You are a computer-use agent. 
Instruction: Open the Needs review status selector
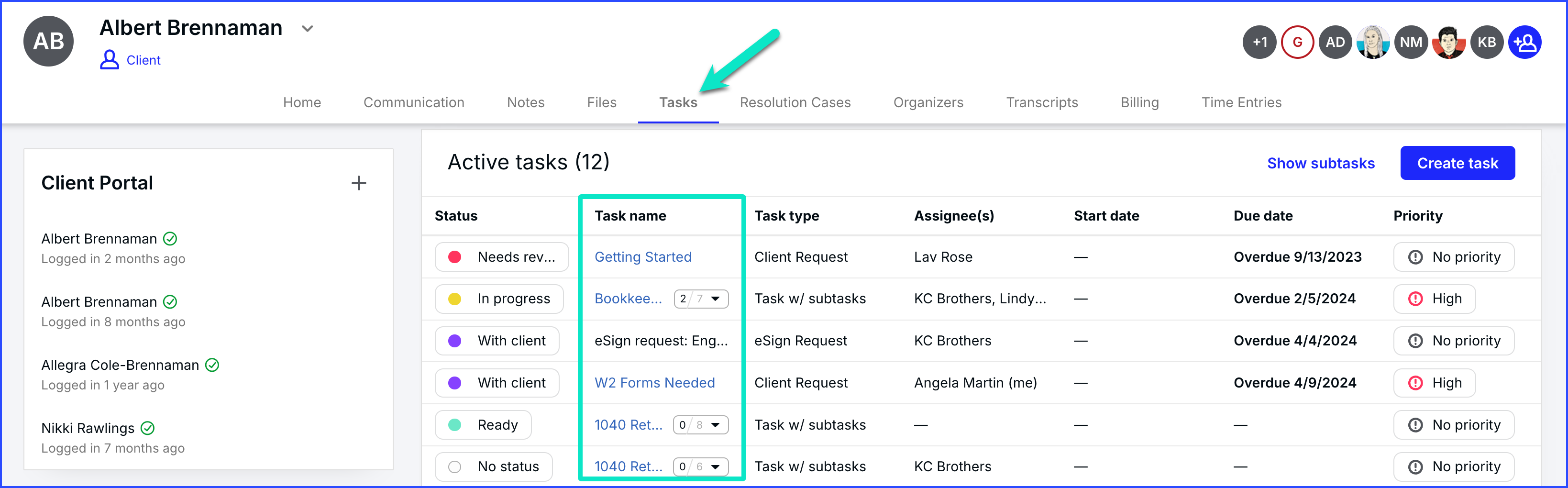pos(502,257)
